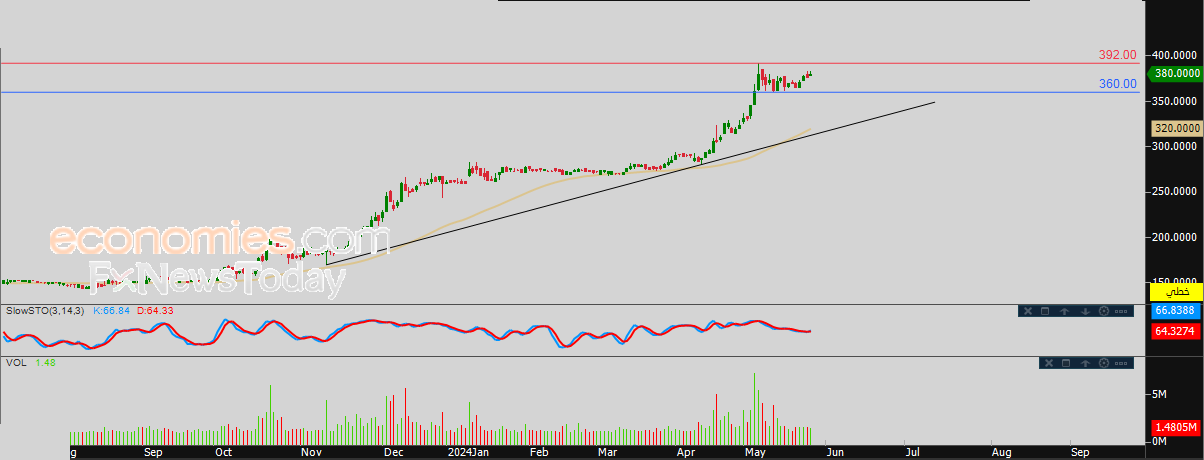Move the VOL panel up

pos(1085,363)
